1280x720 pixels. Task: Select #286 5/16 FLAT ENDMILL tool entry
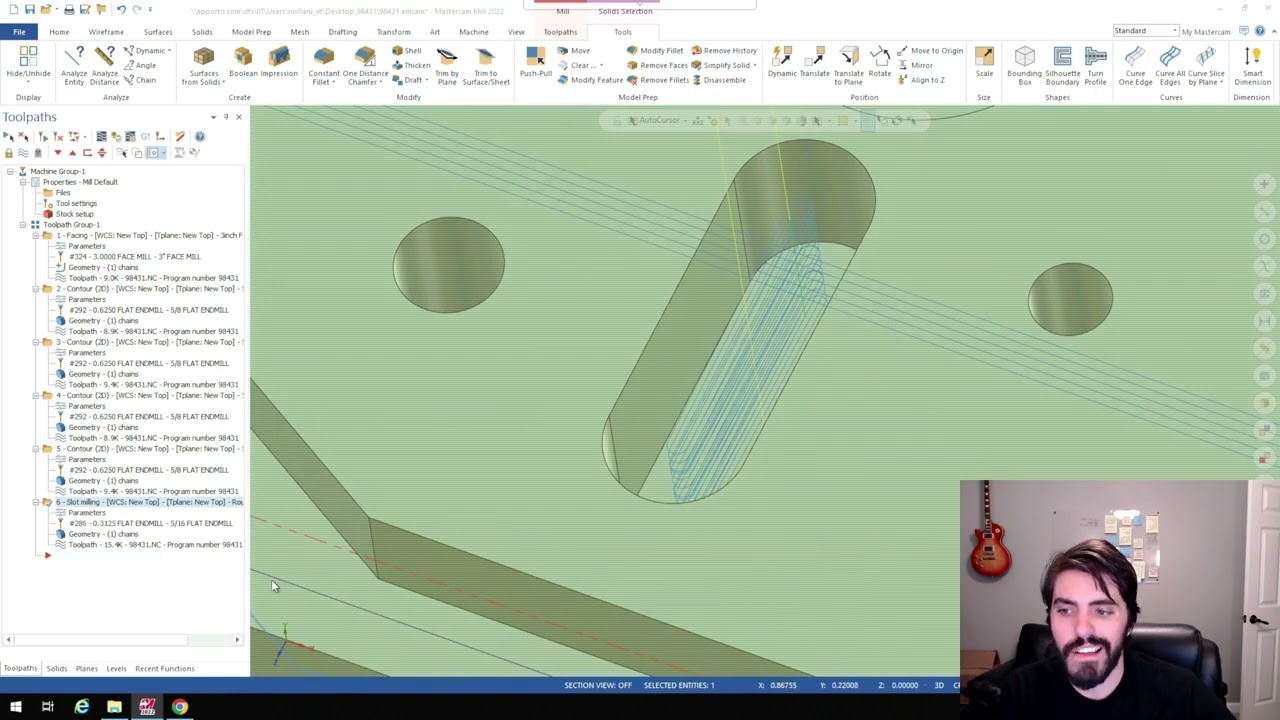coord(150,523)
